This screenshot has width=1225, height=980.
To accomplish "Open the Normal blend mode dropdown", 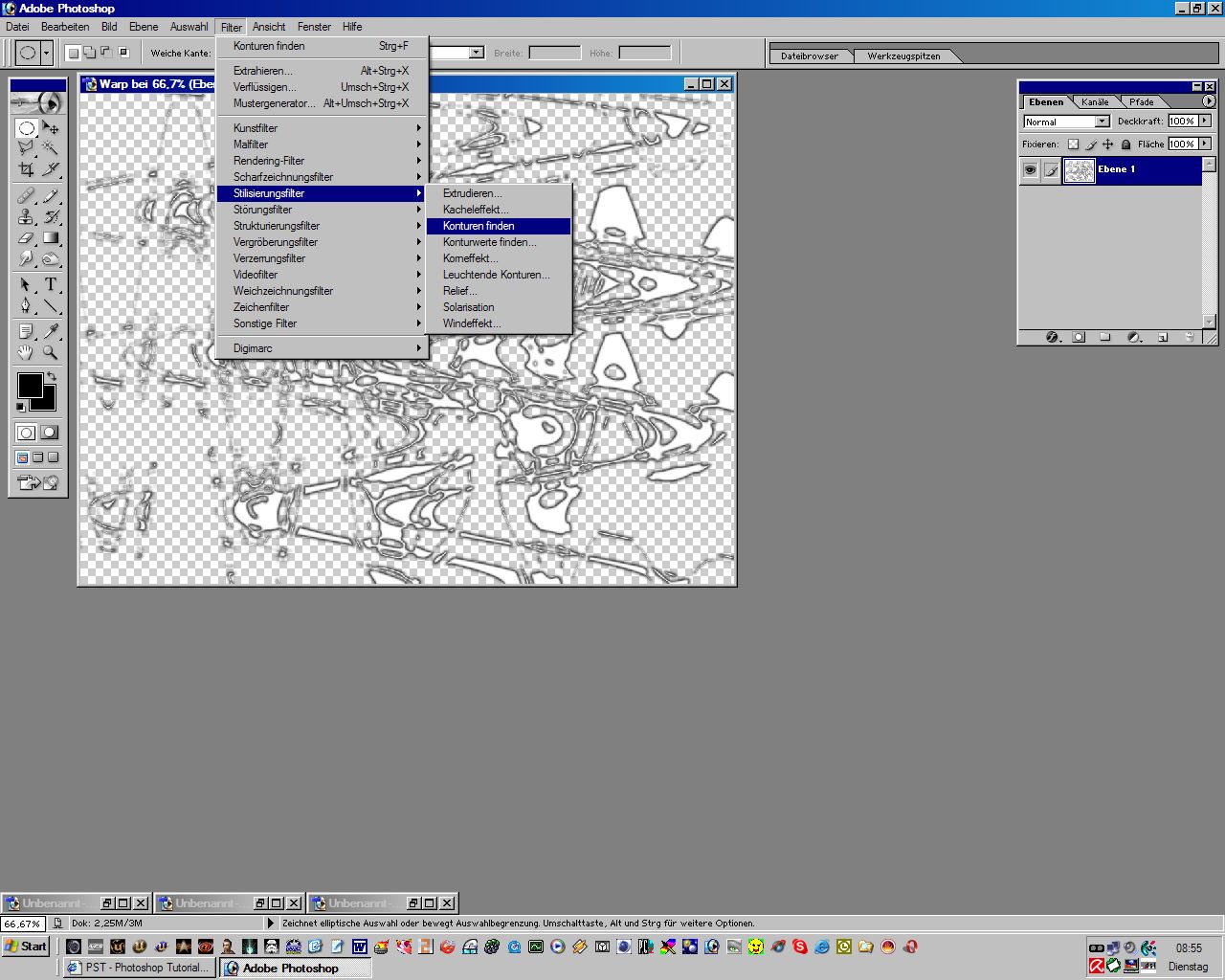I will [x=1102, y=122].
